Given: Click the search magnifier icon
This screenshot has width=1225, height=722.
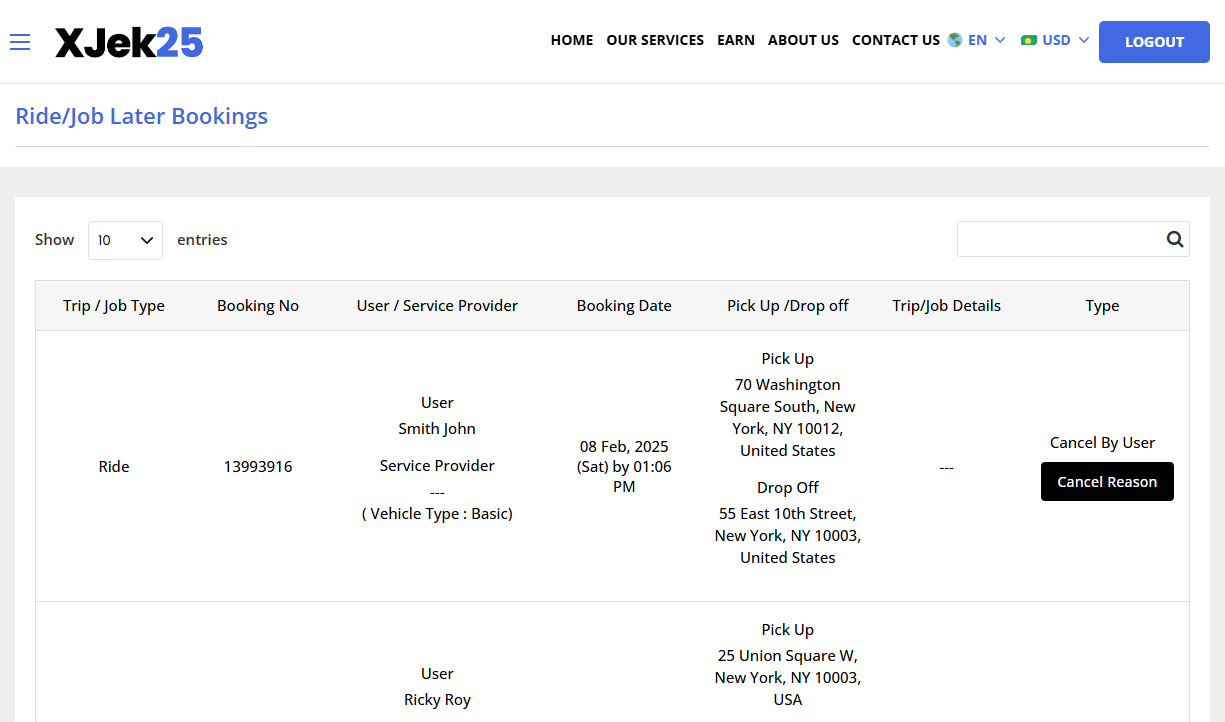Looking at the screenshot, I should (1174, 239).
